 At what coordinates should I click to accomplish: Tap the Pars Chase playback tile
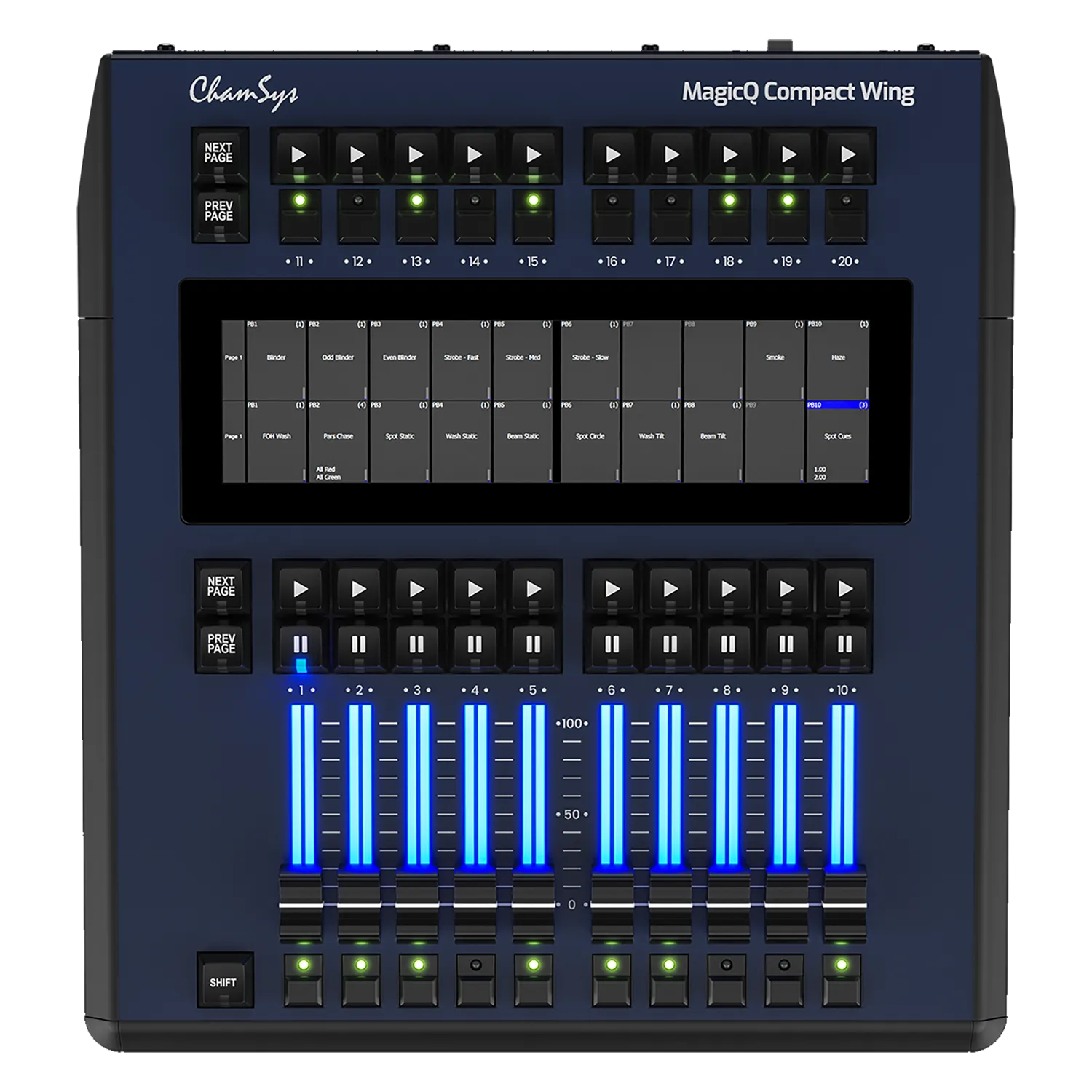tap(338, 441)
